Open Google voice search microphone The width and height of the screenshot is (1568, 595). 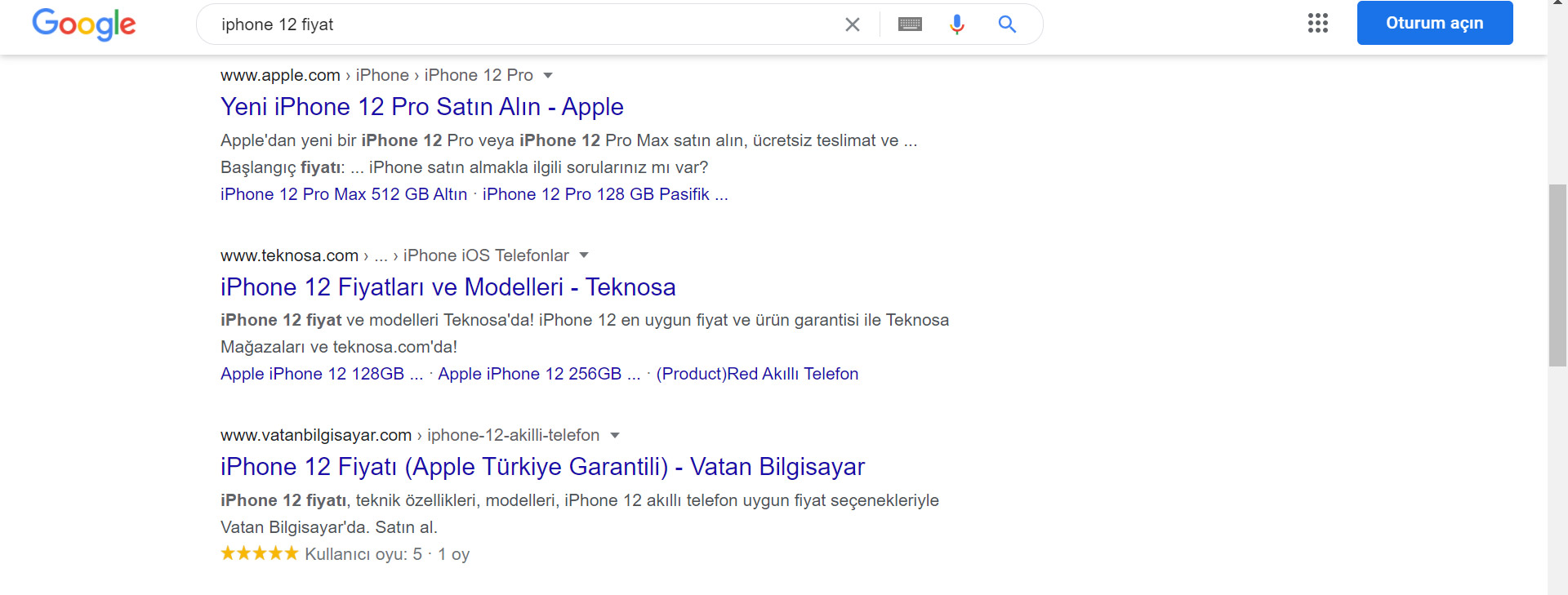(x=956, y=24)
